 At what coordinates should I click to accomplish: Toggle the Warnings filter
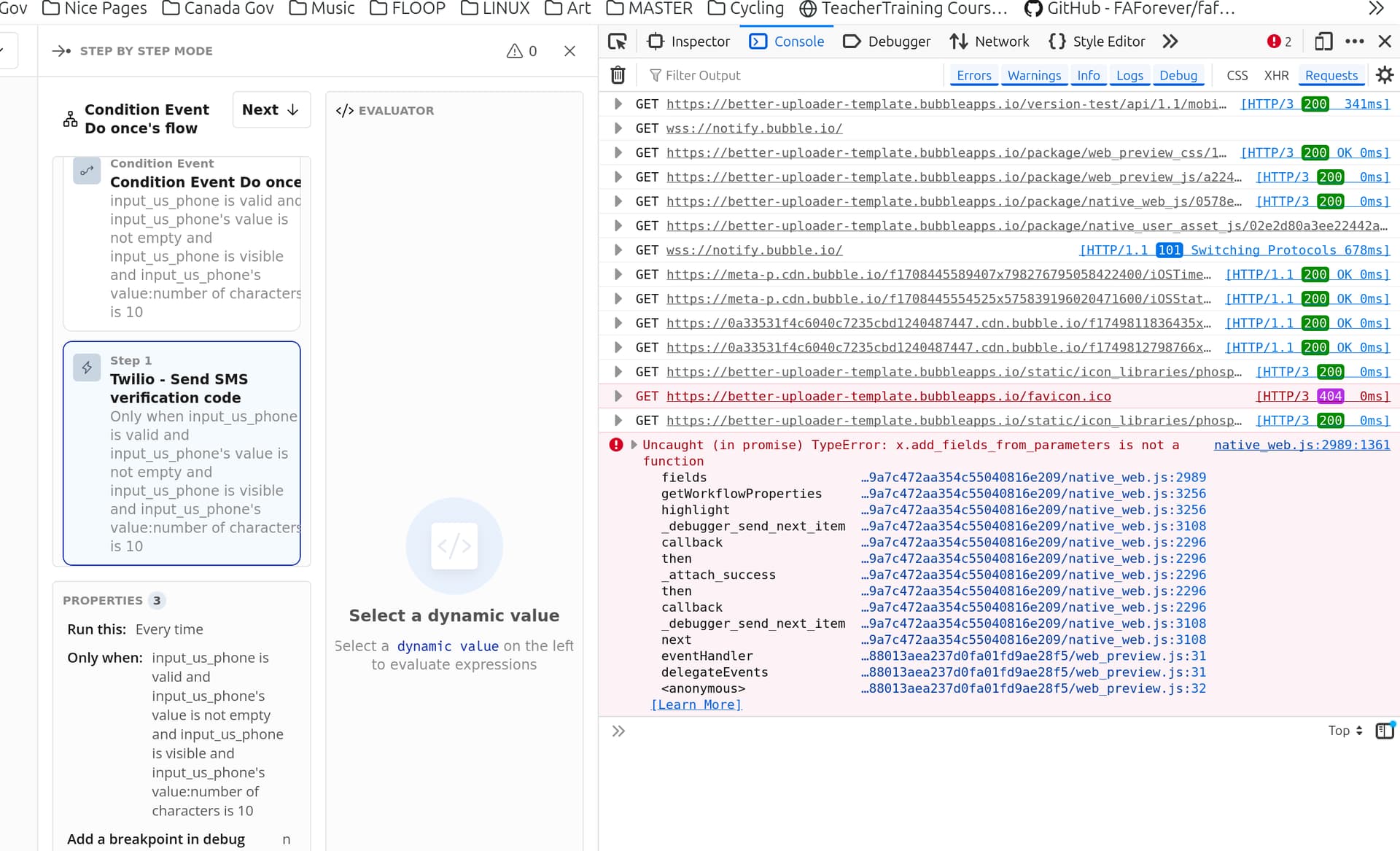point(1034,75)
